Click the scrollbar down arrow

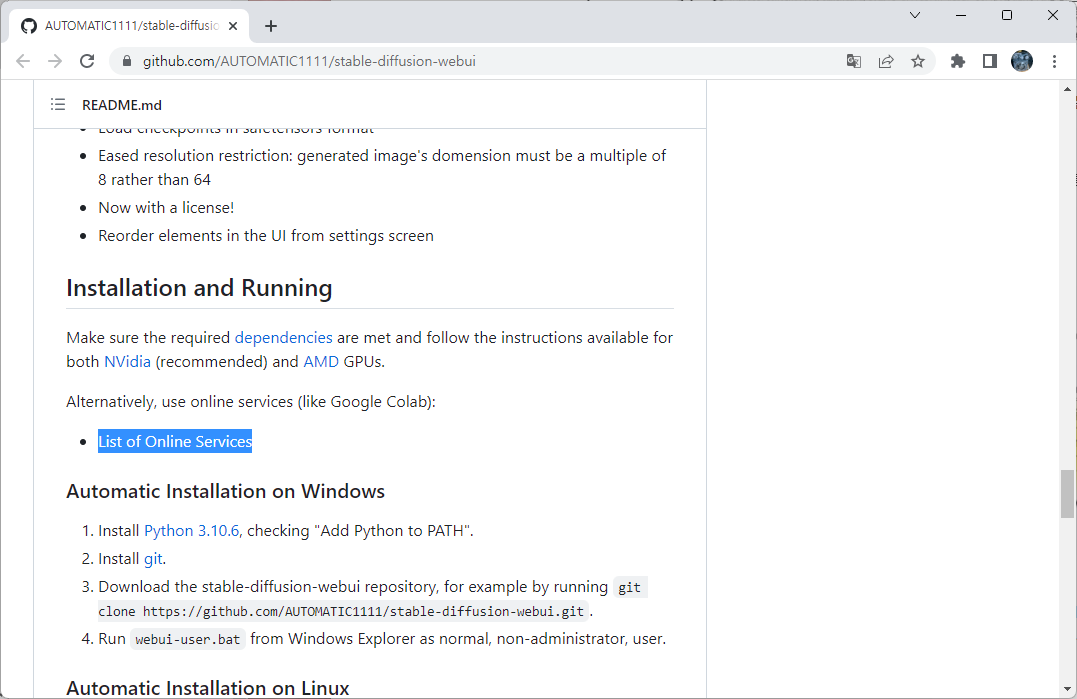coord(1067,689)
